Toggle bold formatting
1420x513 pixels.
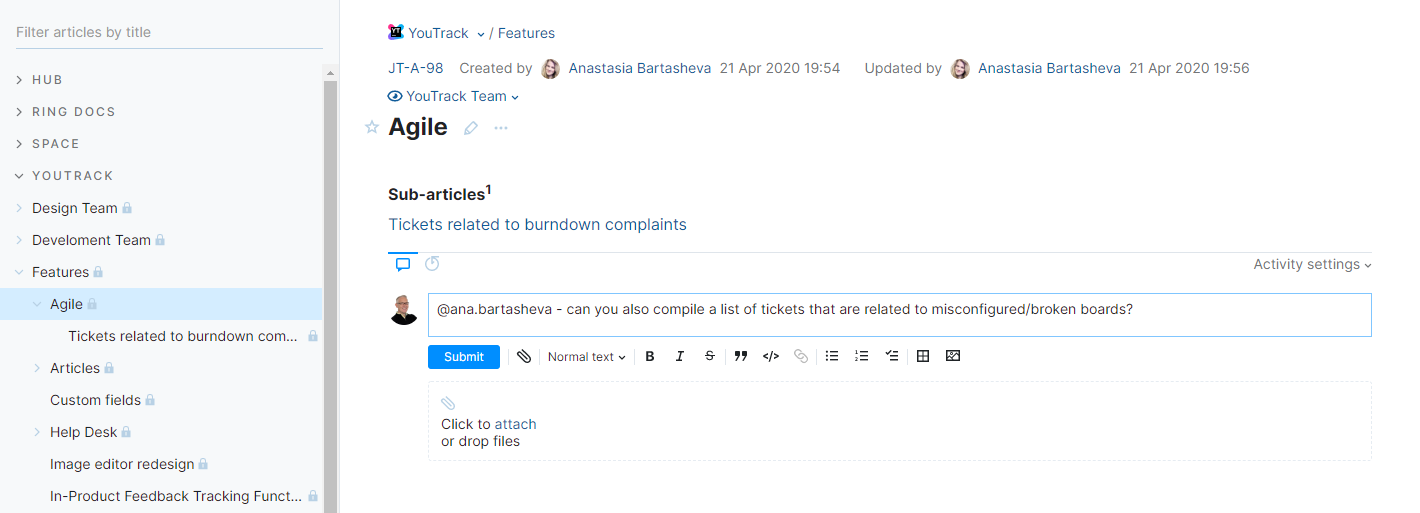(x=650, y=356)
